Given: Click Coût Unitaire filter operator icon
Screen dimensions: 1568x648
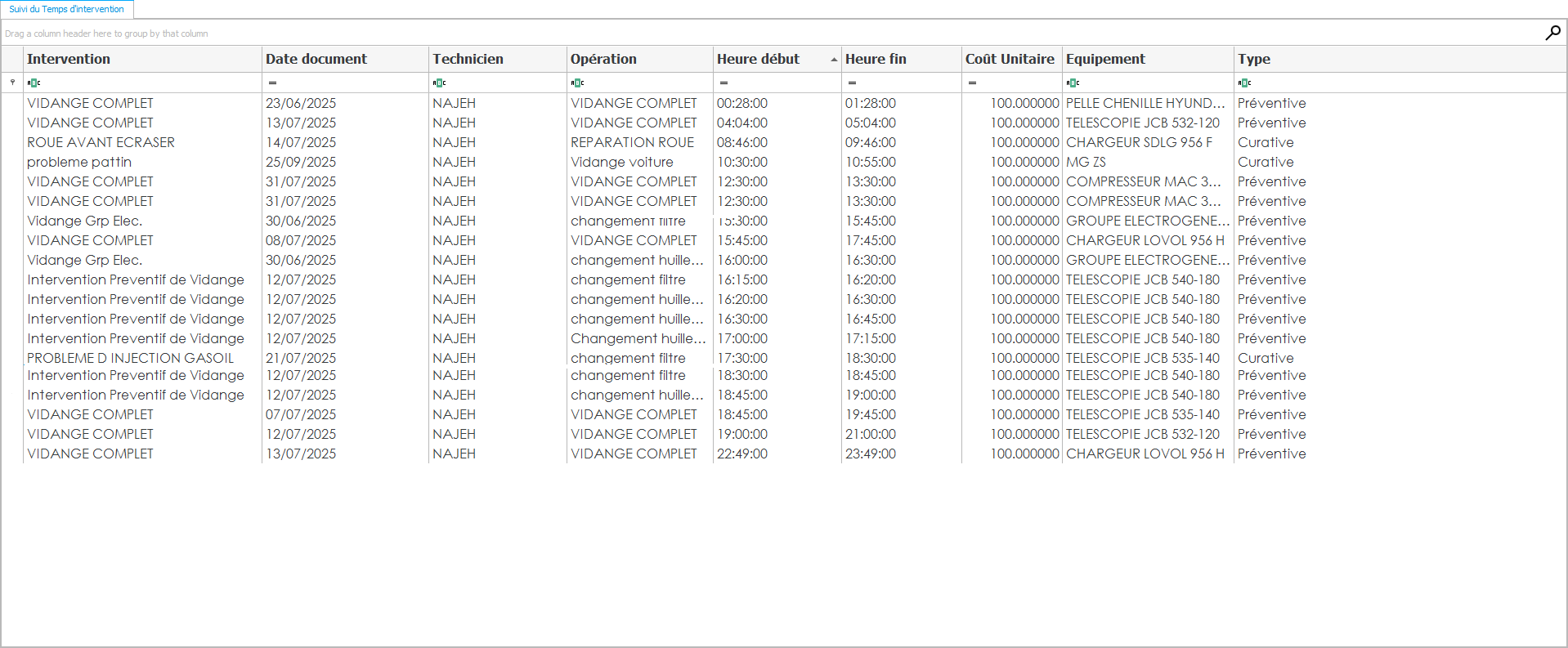Looking at the screenshot, I should (972, 83).
